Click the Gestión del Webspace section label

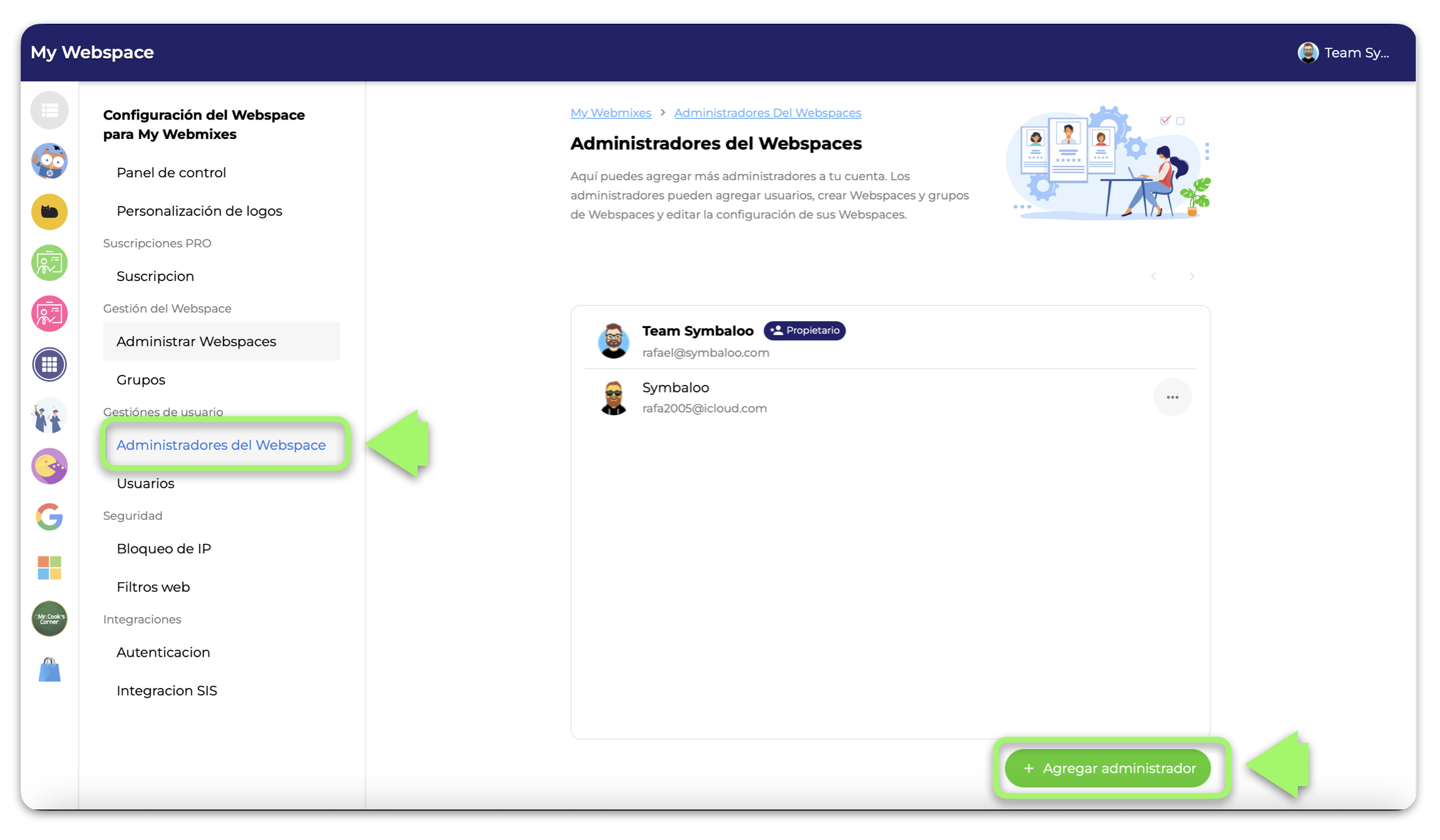167,308
